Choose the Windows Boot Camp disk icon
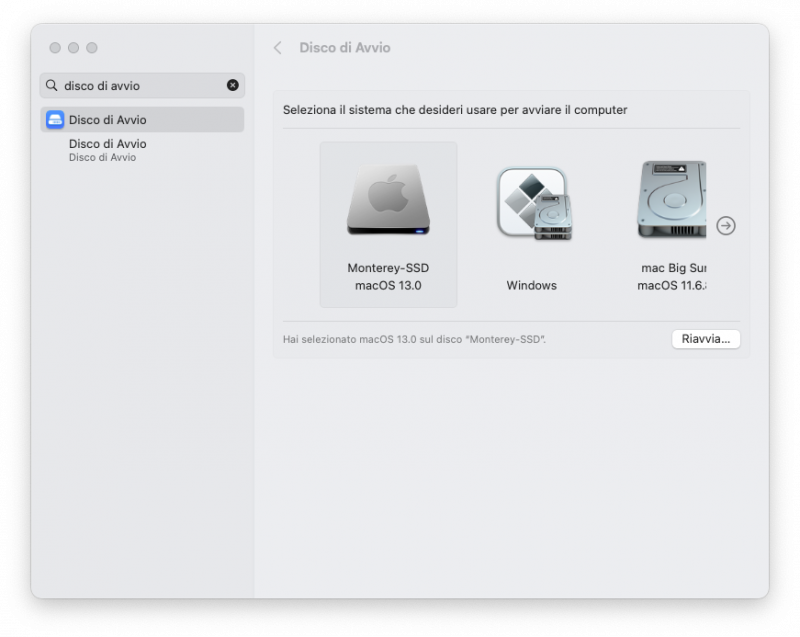800x637 pixels. [534, 203]
